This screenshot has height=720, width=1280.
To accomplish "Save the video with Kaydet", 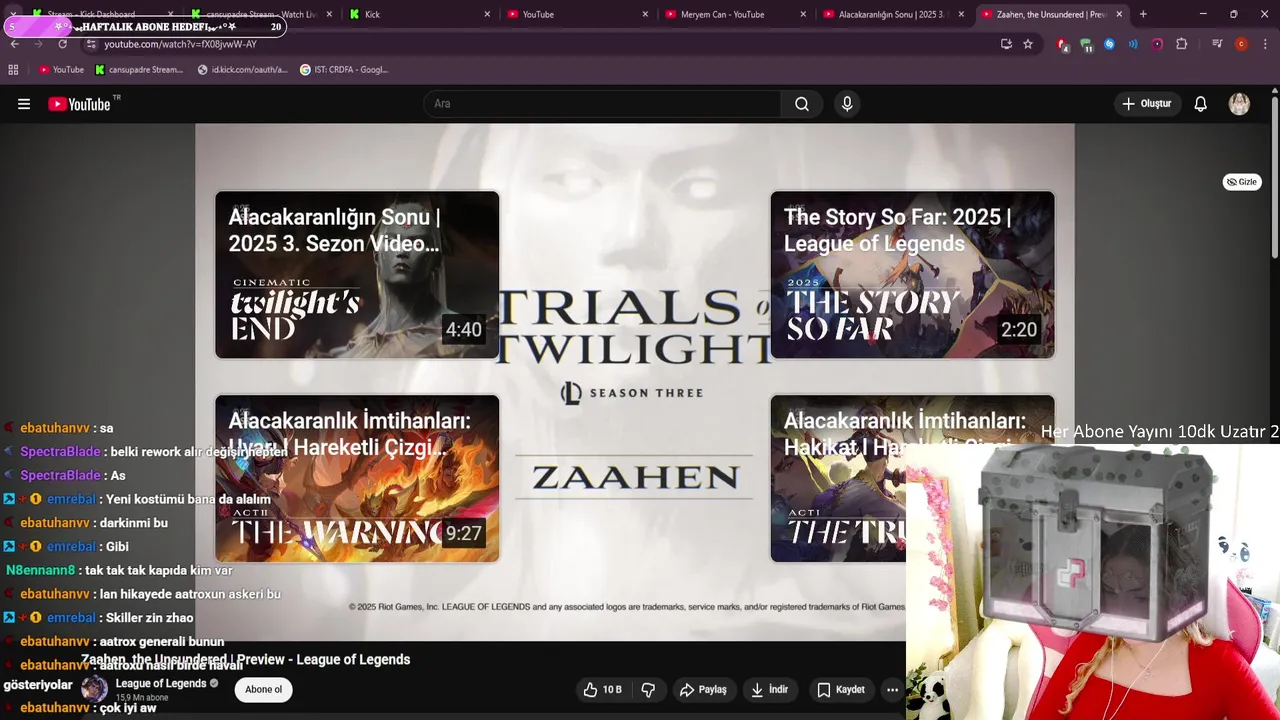I will coord(841,690).
